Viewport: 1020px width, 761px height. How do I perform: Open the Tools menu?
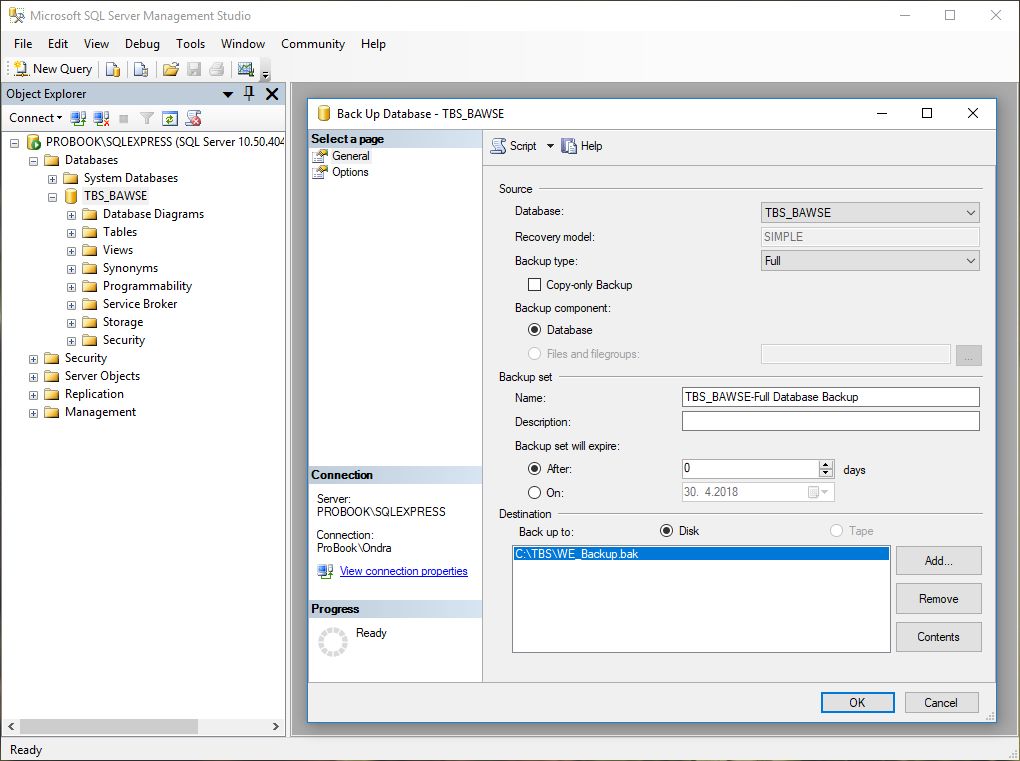coord(190,44)
